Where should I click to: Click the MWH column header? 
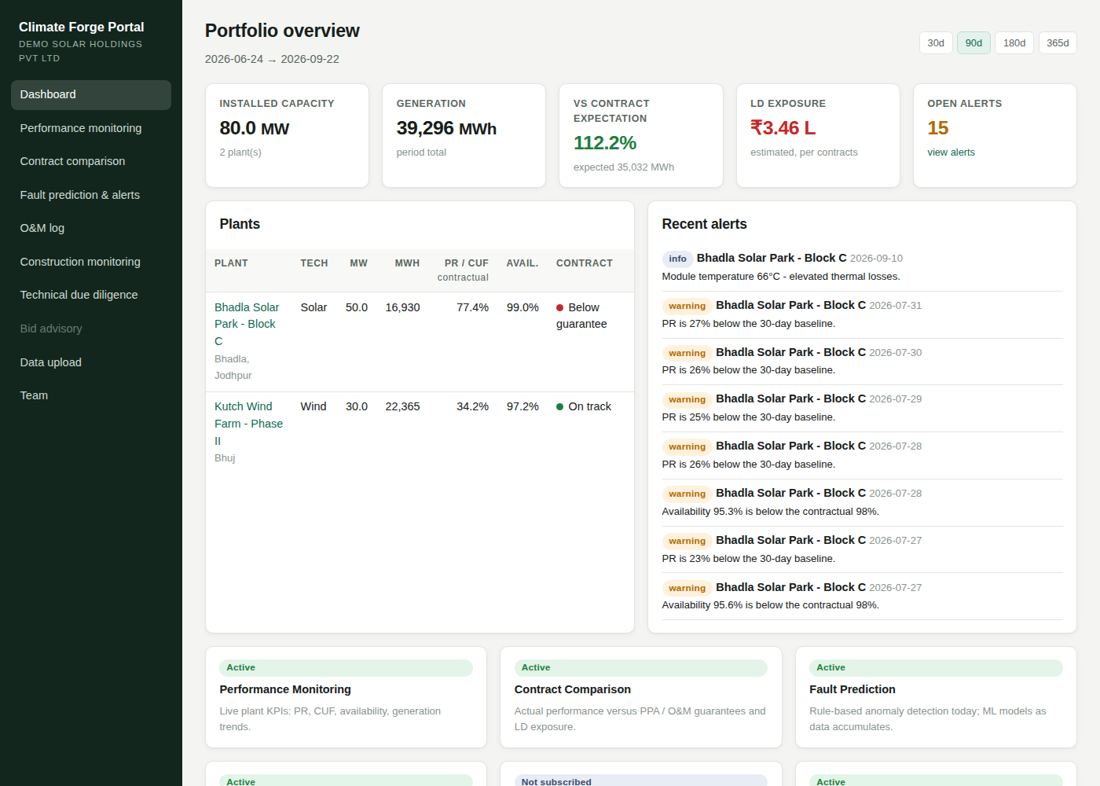coord(407,263)
